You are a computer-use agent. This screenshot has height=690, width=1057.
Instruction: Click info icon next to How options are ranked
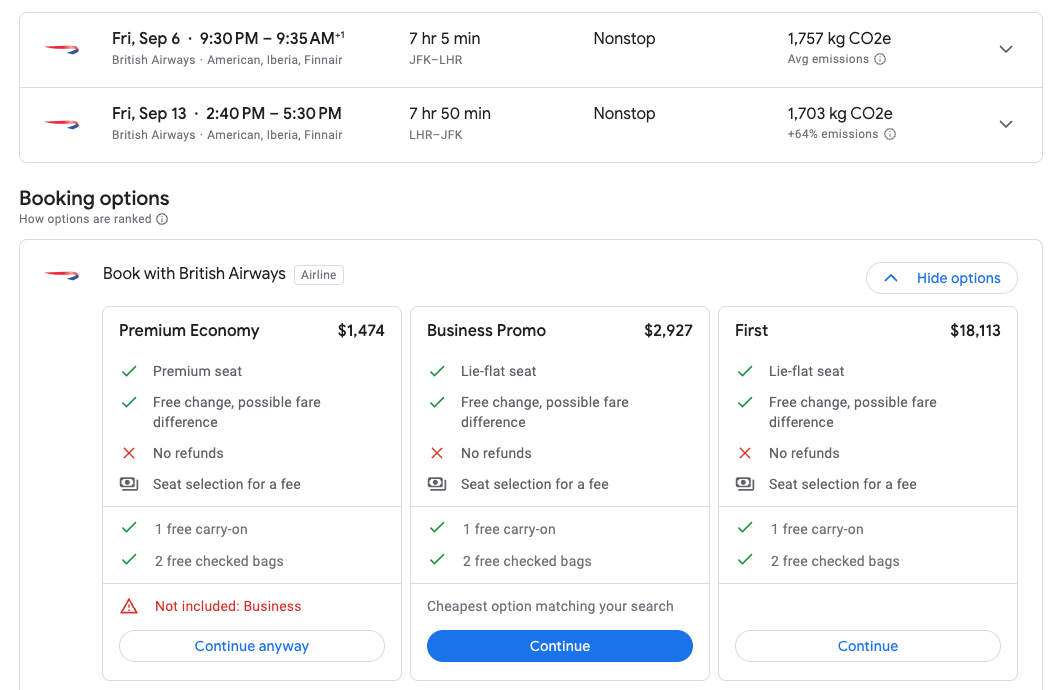coord(162,220)
